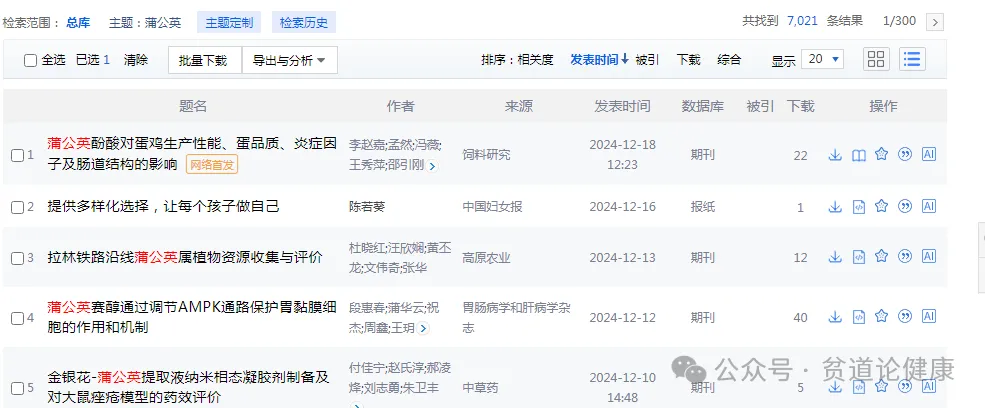Cite the 饲料研究 article using the quote icon
Image resolution: width=985 pixels, height=408 pixels.
(905, 154)
